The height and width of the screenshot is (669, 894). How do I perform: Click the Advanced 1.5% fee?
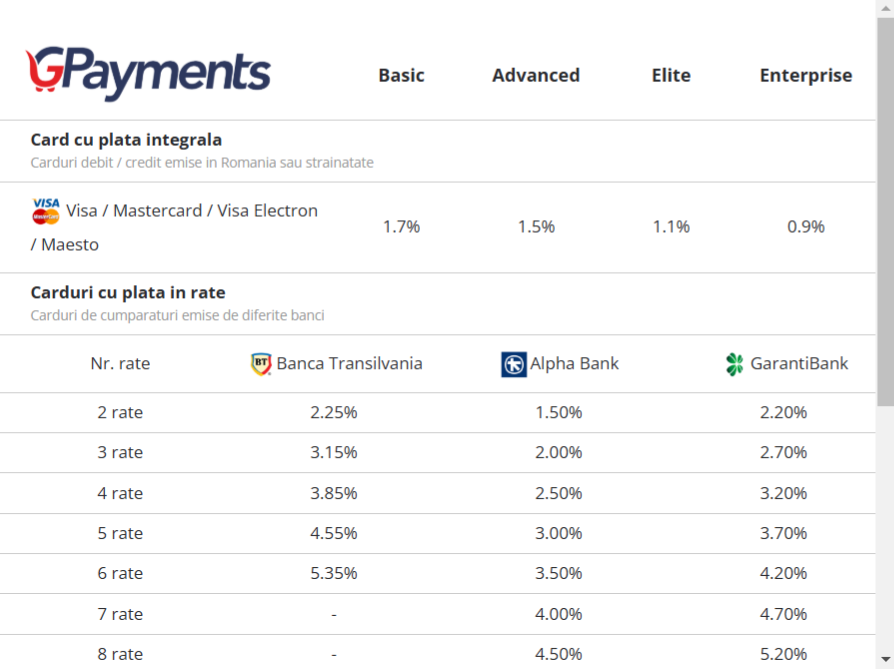(536, 227)
